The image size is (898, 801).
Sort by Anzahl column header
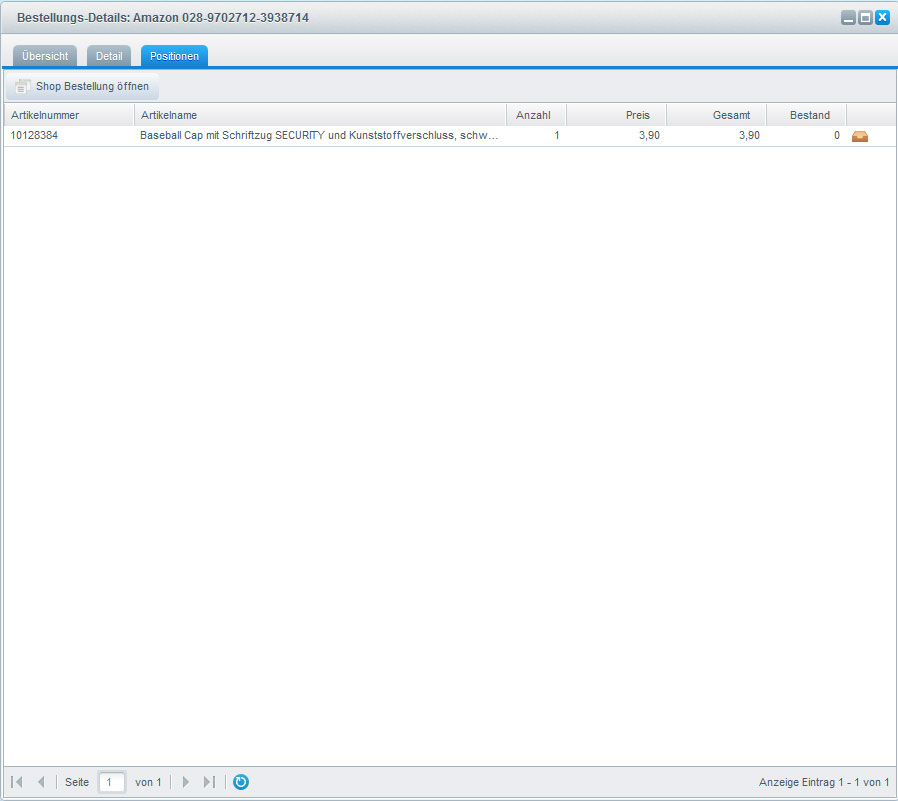536,115
